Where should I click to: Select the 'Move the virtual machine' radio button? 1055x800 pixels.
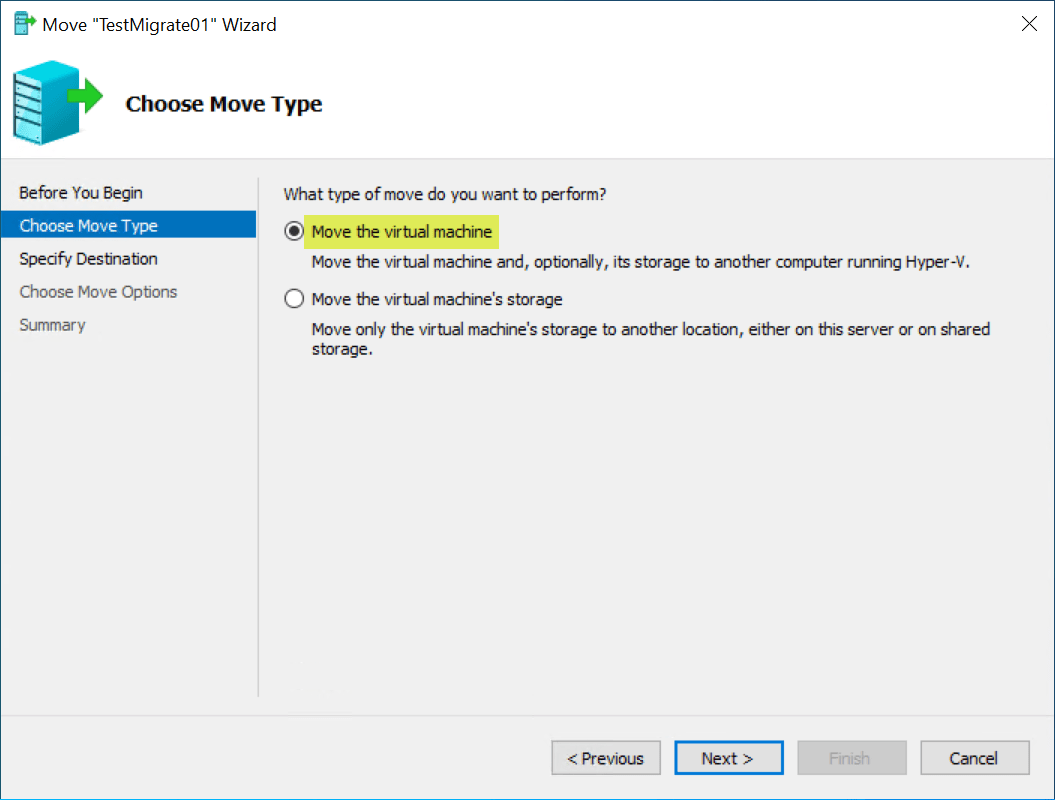(x=294, y=231)
